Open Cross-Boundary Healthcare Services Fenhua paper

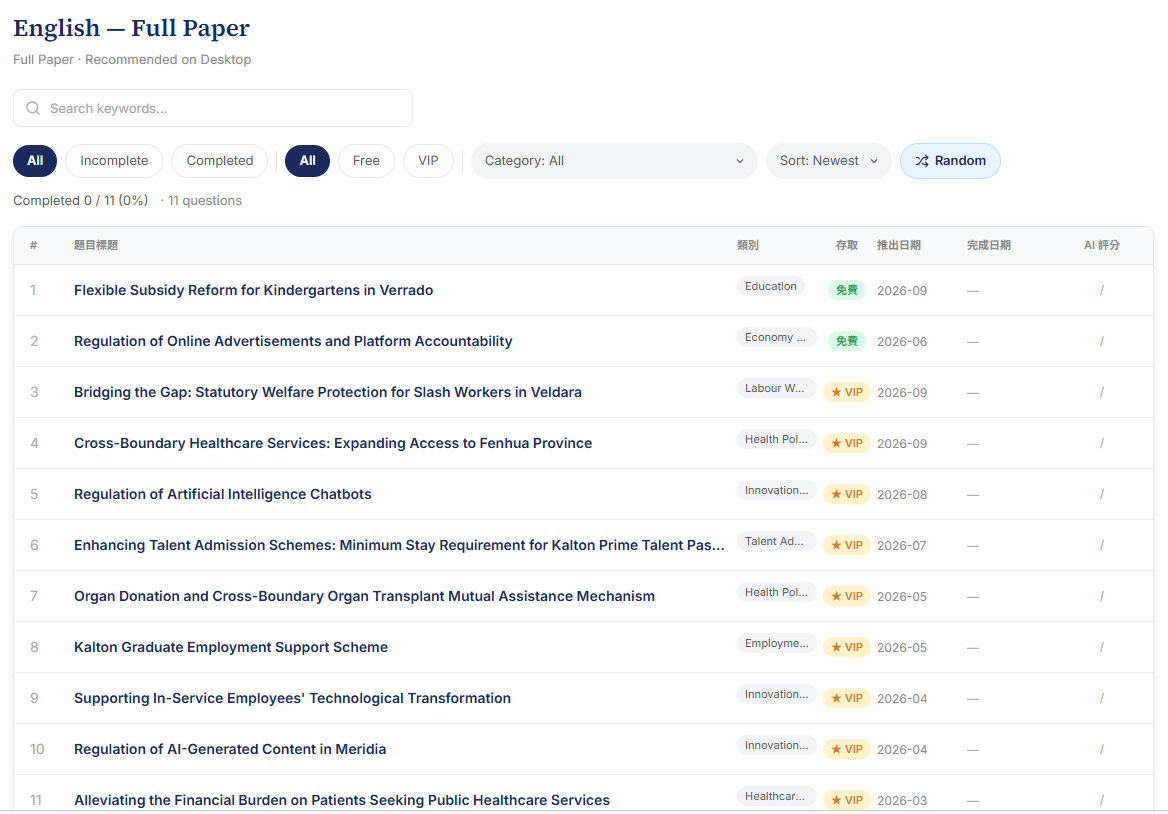click(333, 443)
